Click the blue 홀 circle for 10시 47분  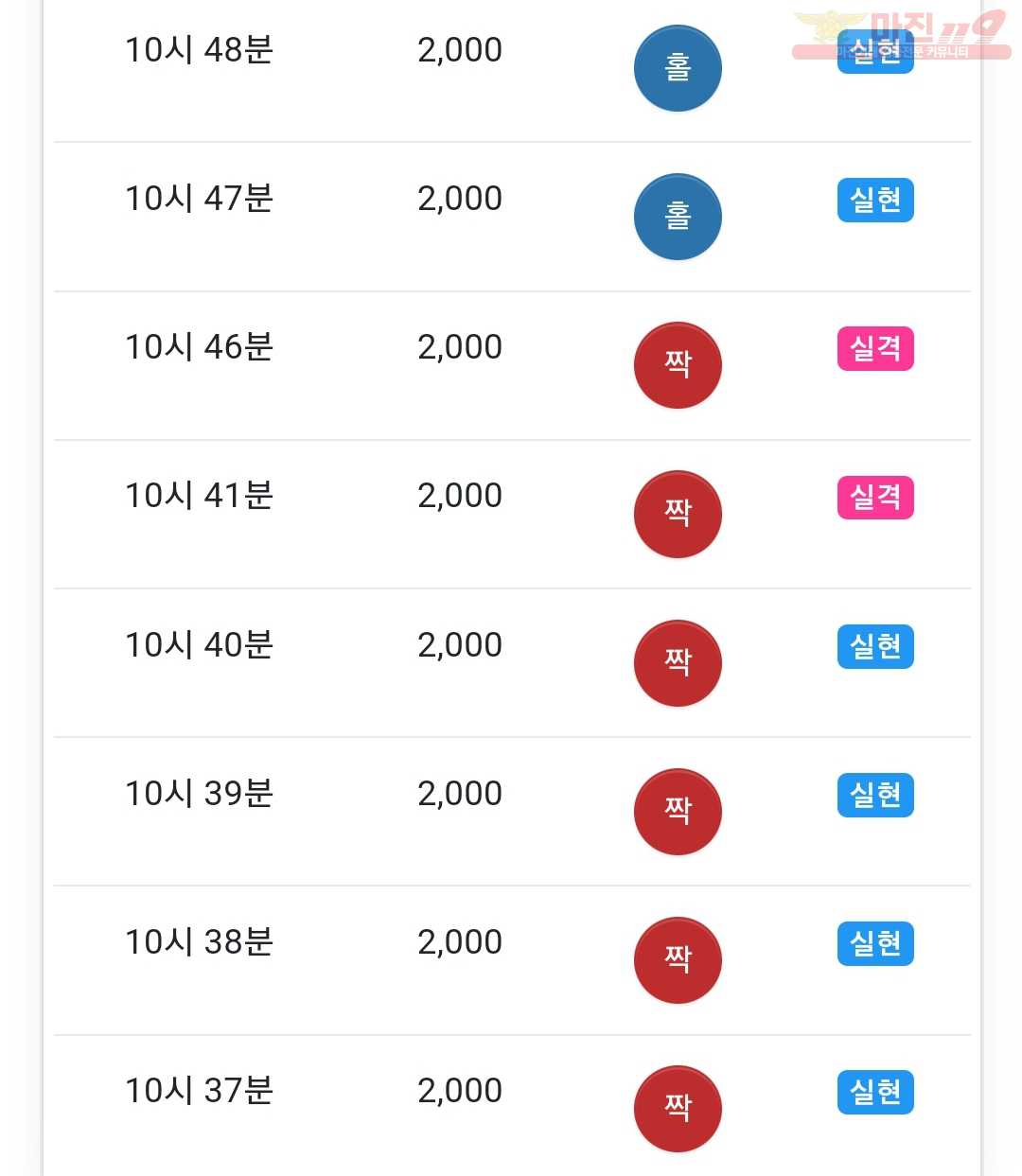tap(678, 217)
